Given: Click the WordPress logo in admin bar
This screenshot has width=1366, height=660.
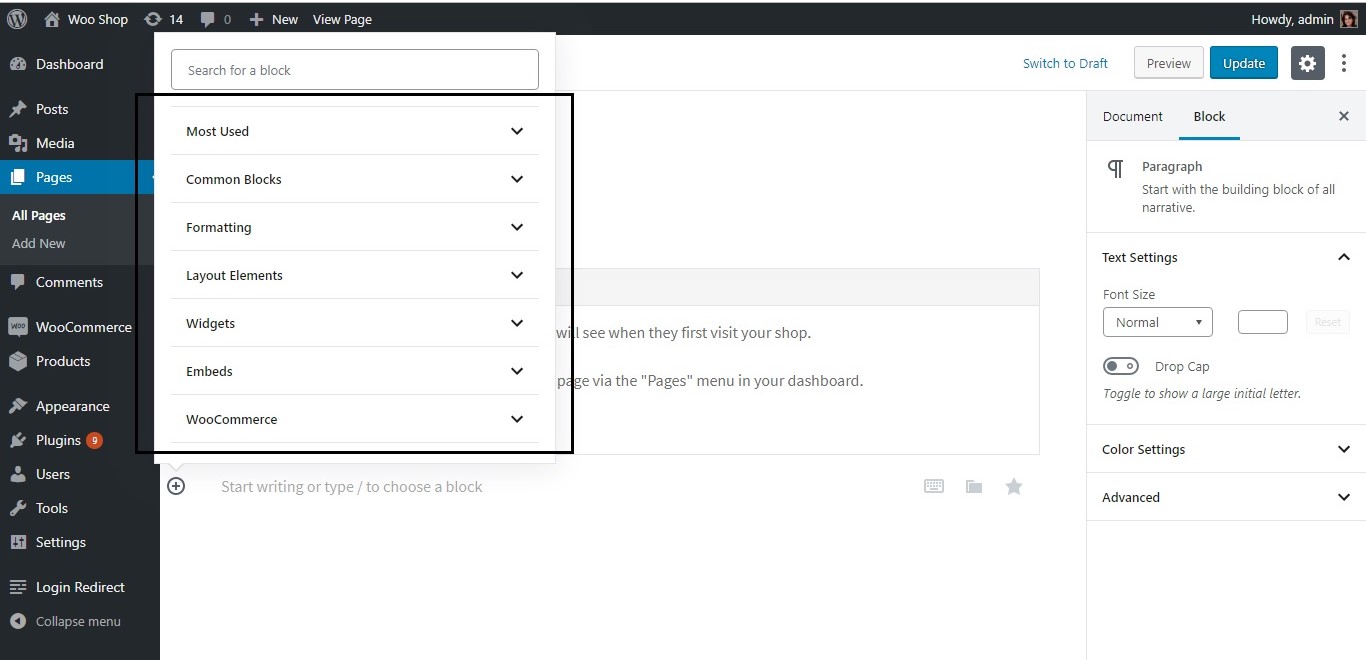Looking at the screenshot, I should [17, 19].
